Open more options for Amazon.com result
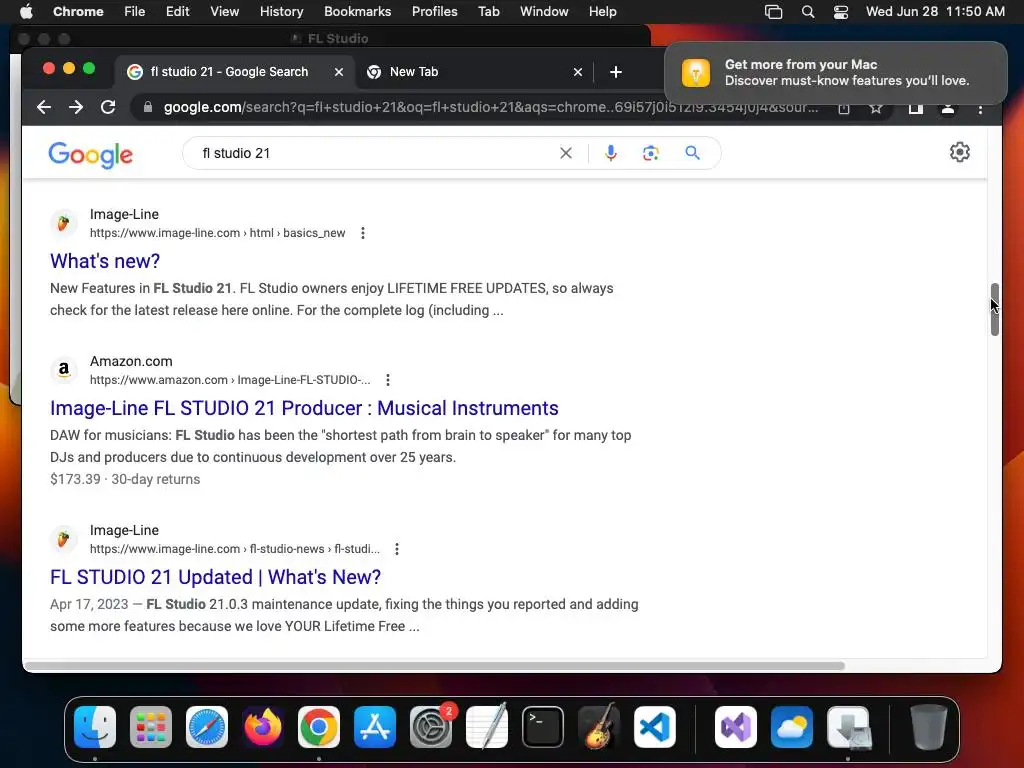 (388, 380)
